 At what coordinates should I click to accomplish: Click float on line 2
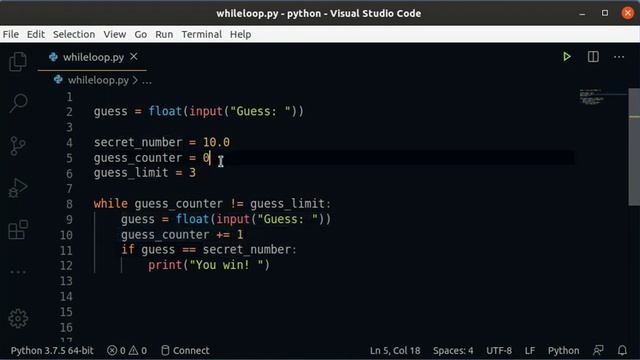tap(165, 111)
